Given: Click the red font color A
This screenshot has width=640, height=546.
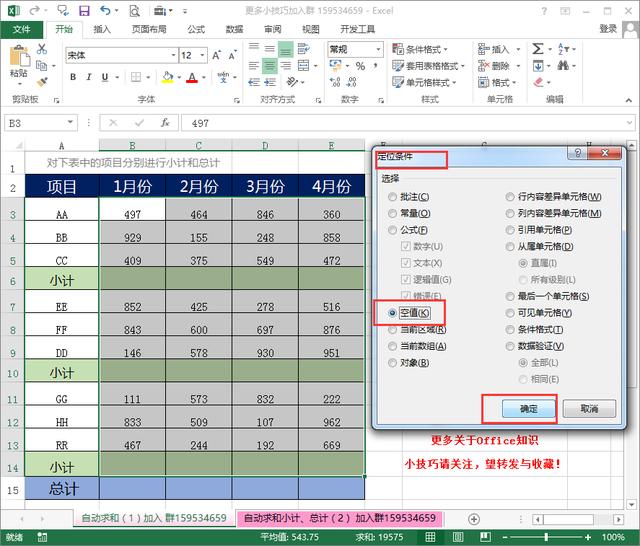Looking at the screenshot, I should coord(192,77).
